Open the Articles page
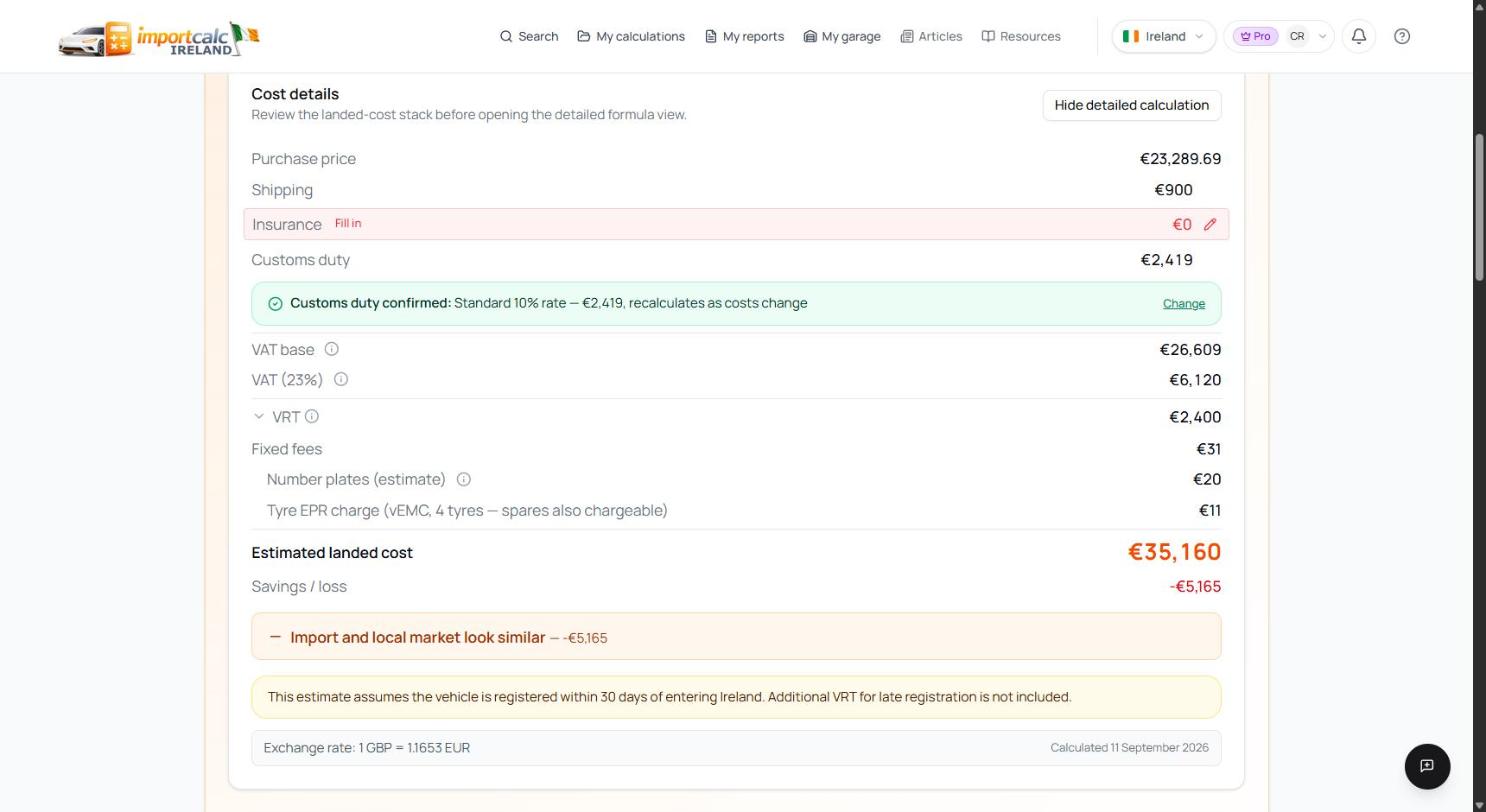Viewport: 1486px width, 812px height. 931,36
